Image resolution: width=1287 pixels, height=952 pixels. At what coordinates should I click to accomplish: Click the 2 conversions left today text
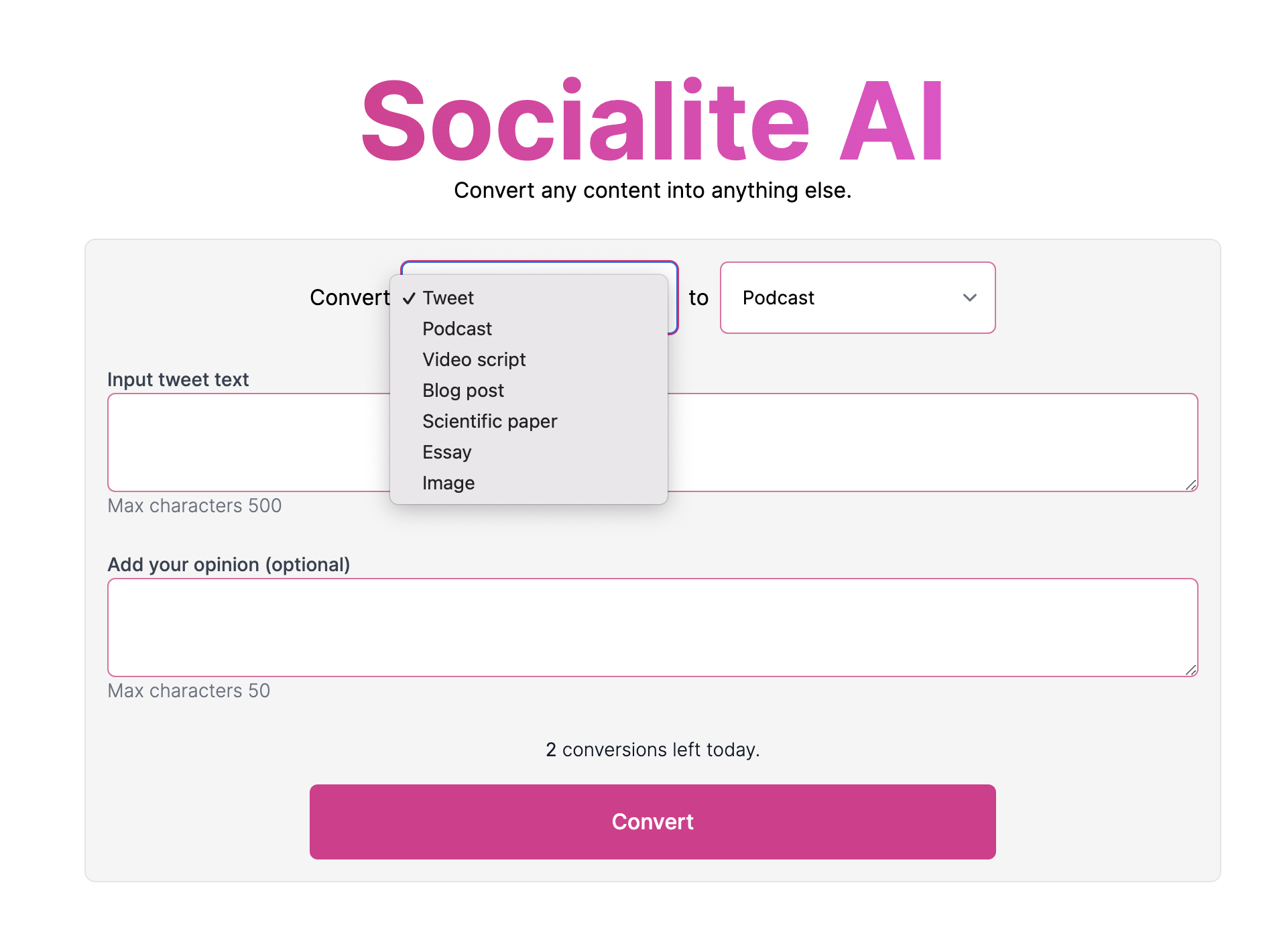[x=652, y=750]
